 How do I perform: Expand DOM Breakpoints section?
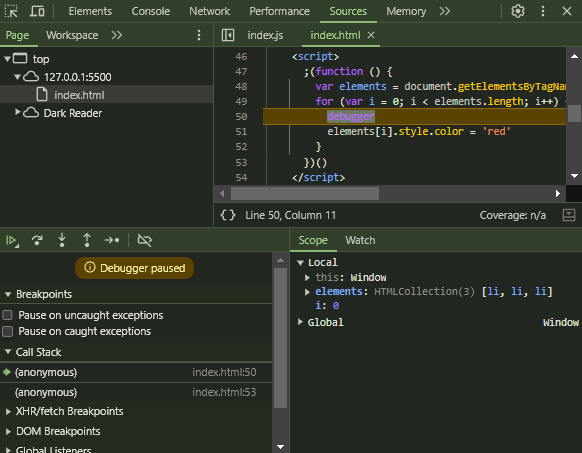click(x=8, y=431)
